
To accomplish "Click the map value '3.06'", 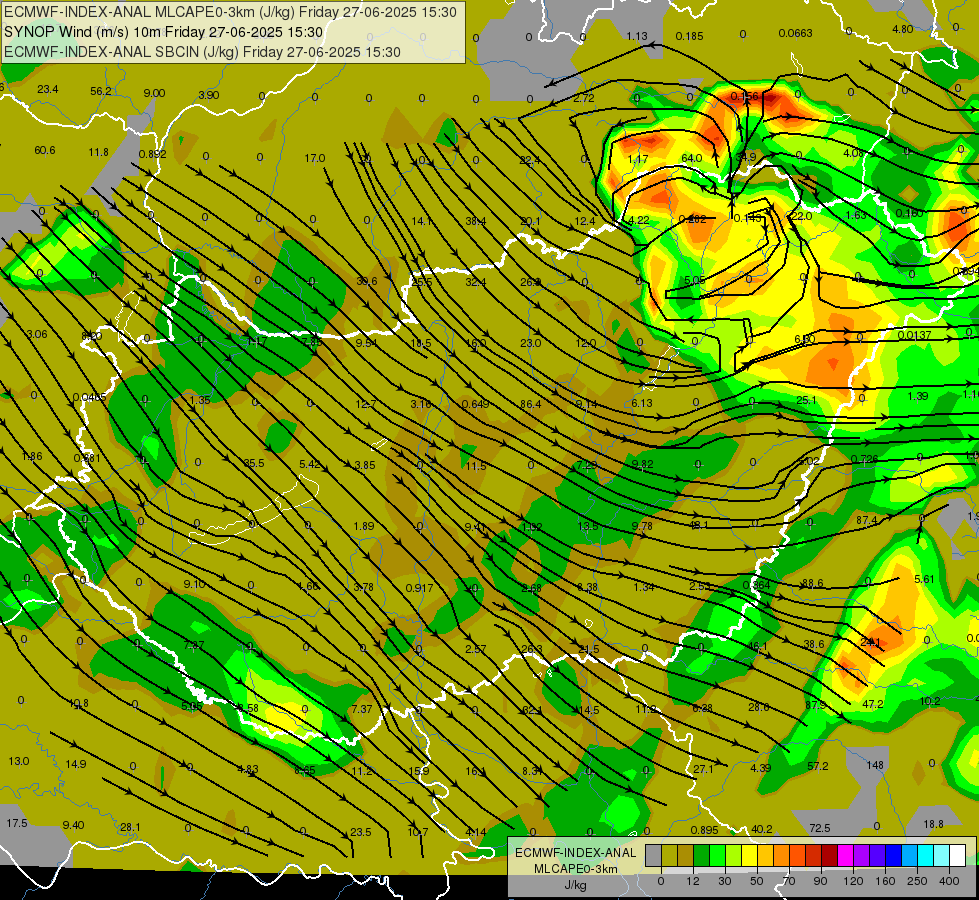I will click(x=37, y=334).
